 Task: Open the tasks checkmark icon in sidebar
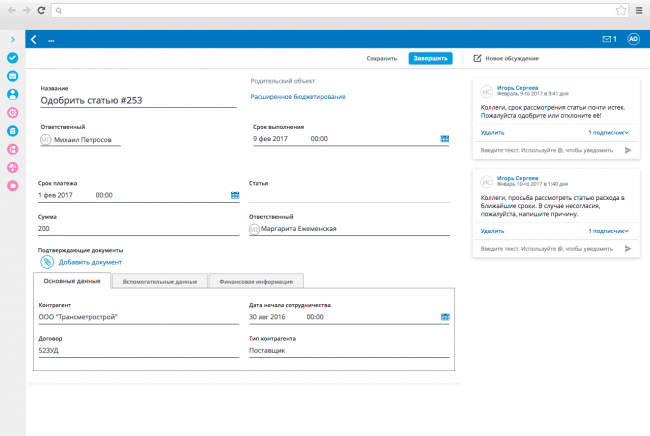coord(13,58)
